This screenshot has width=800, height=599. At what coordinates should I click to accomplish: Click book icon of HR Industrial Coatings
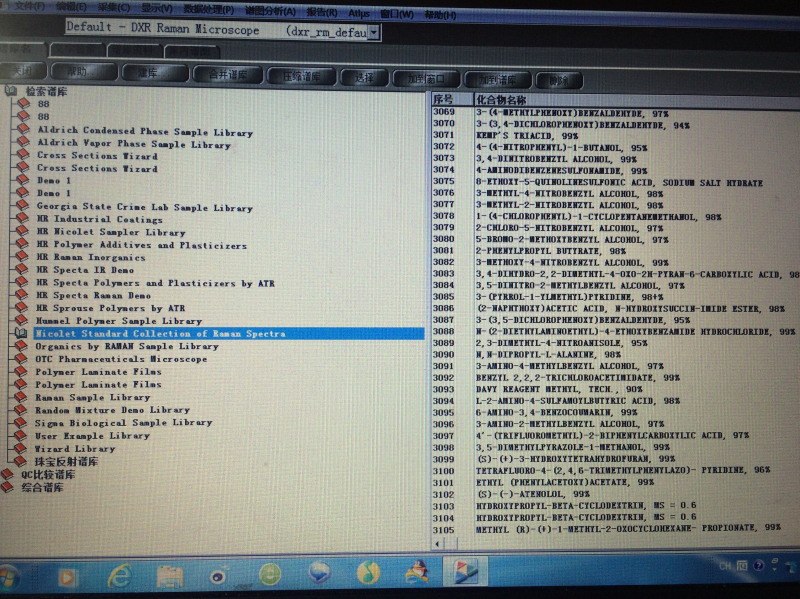pyautogui.click(x=22, y=218)
